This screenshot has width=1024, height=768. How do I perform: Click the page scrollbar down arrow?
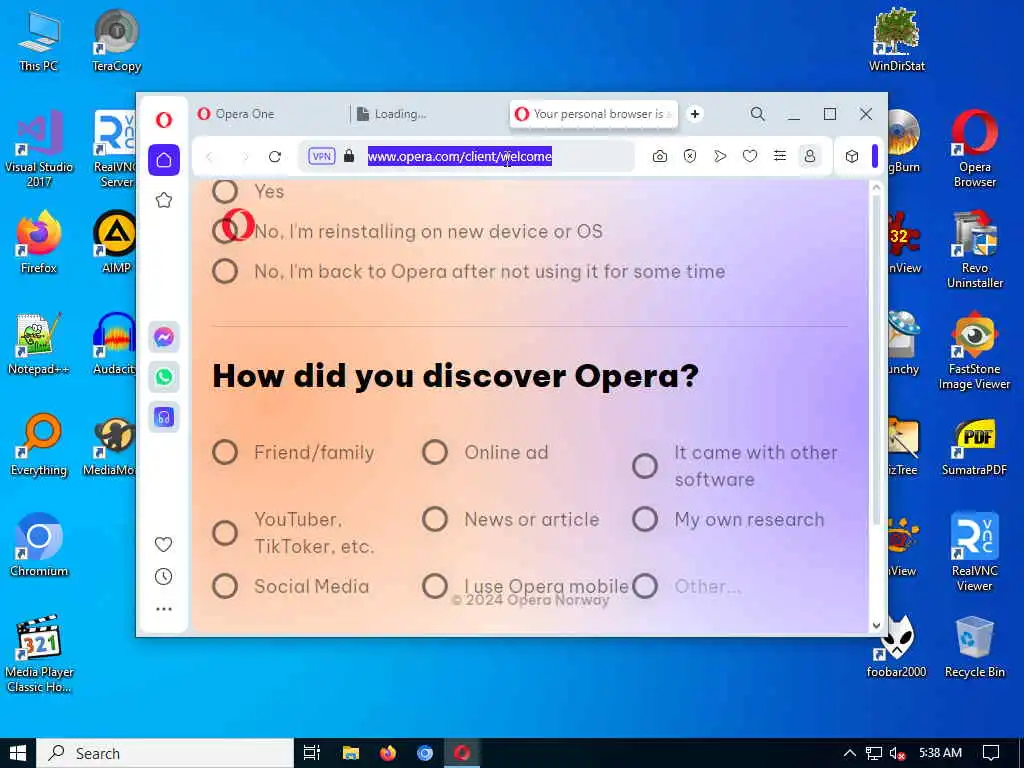[876, 625]
